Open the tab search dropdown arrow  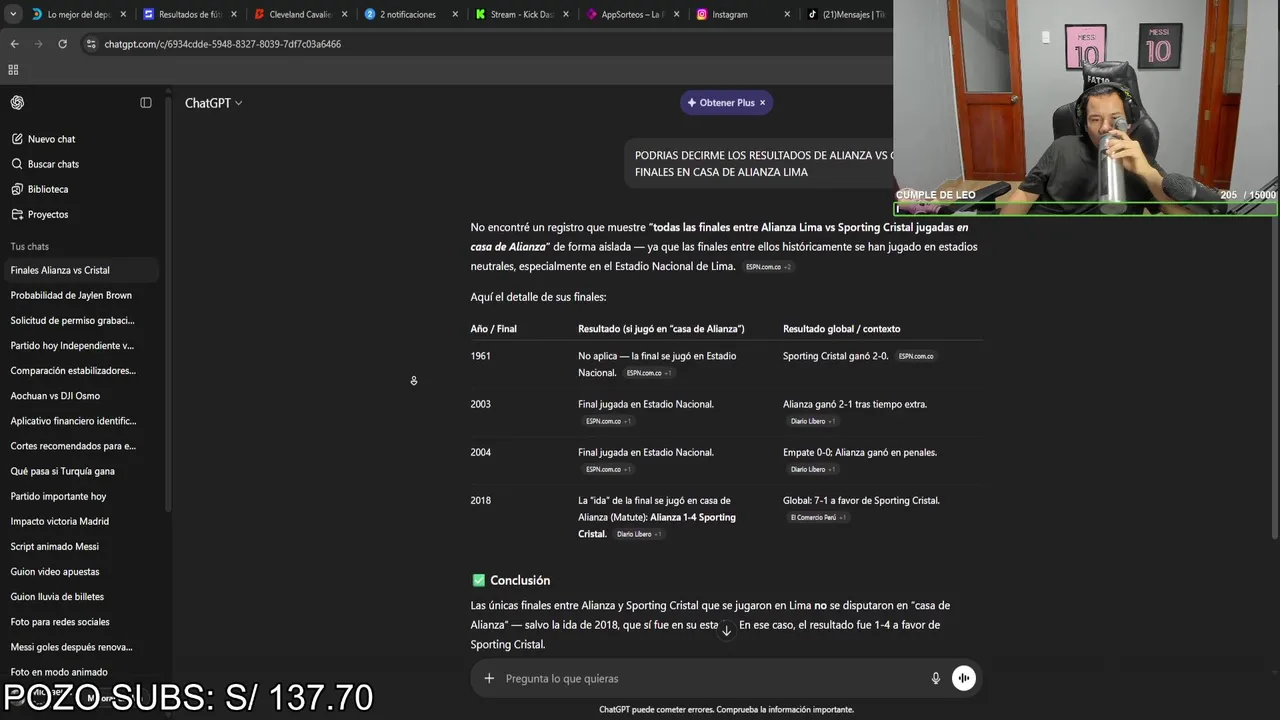13,14
